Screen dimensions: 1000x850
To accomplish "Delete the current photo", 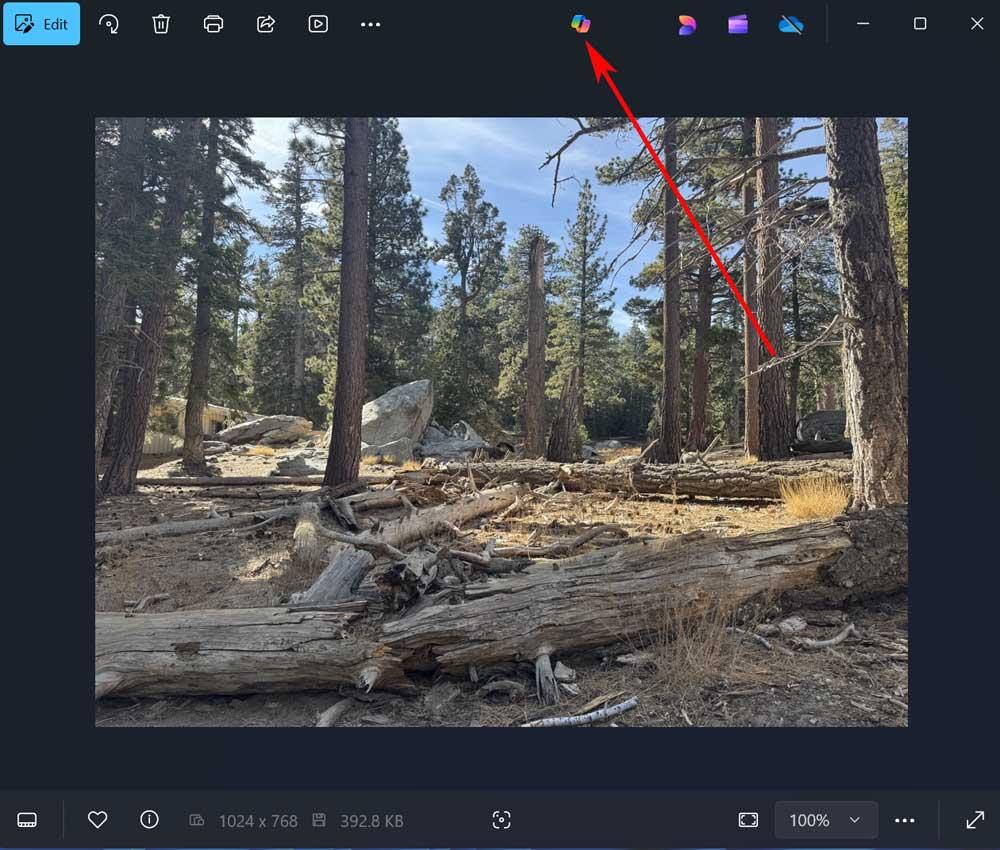I will 162,24.
